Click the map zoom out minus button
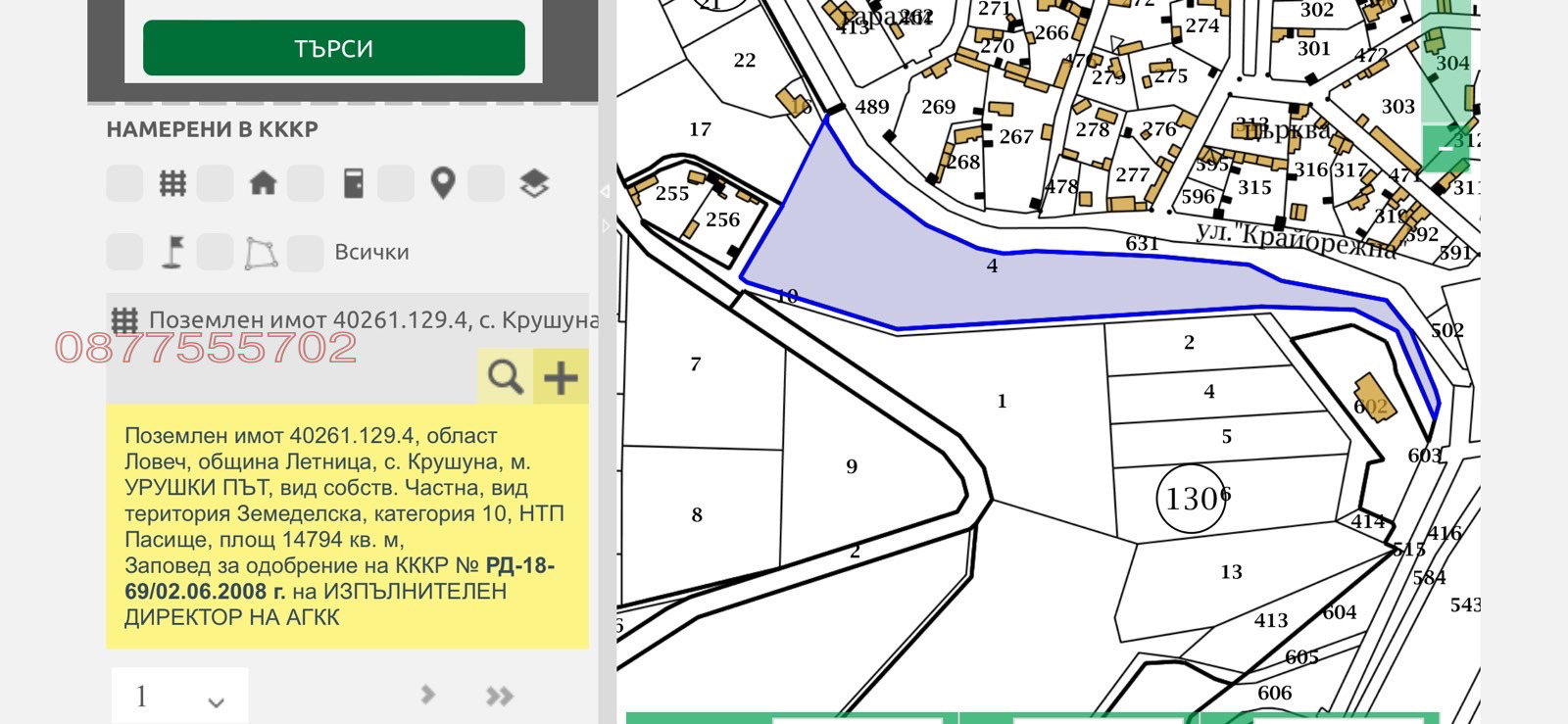The height and width of the screenshot is (724, 1568). click(1445, 147)
